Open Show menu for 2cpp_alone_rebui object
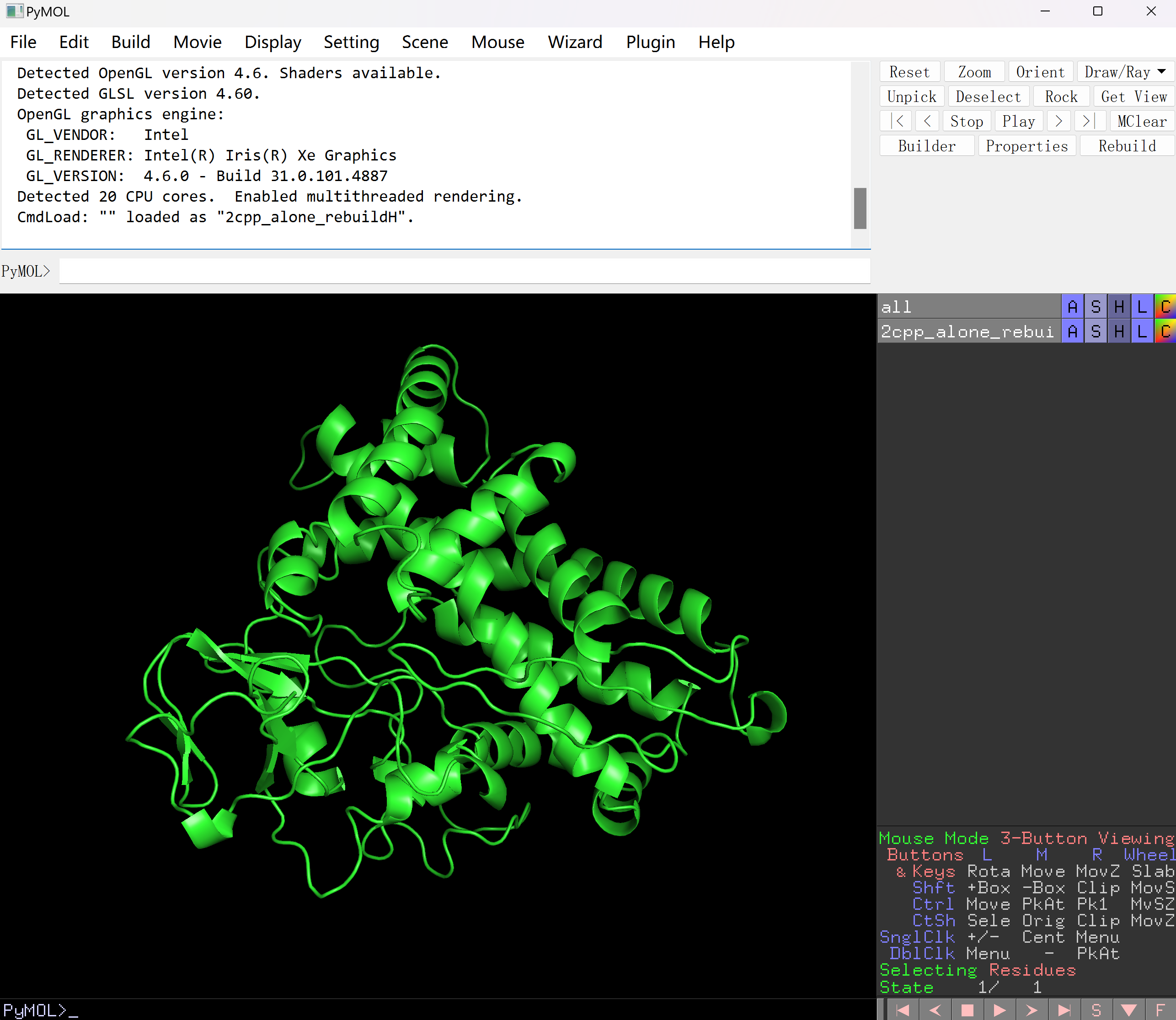Image resolution: width=1176 pixels, height=1020 pixels. point(1096,331)
